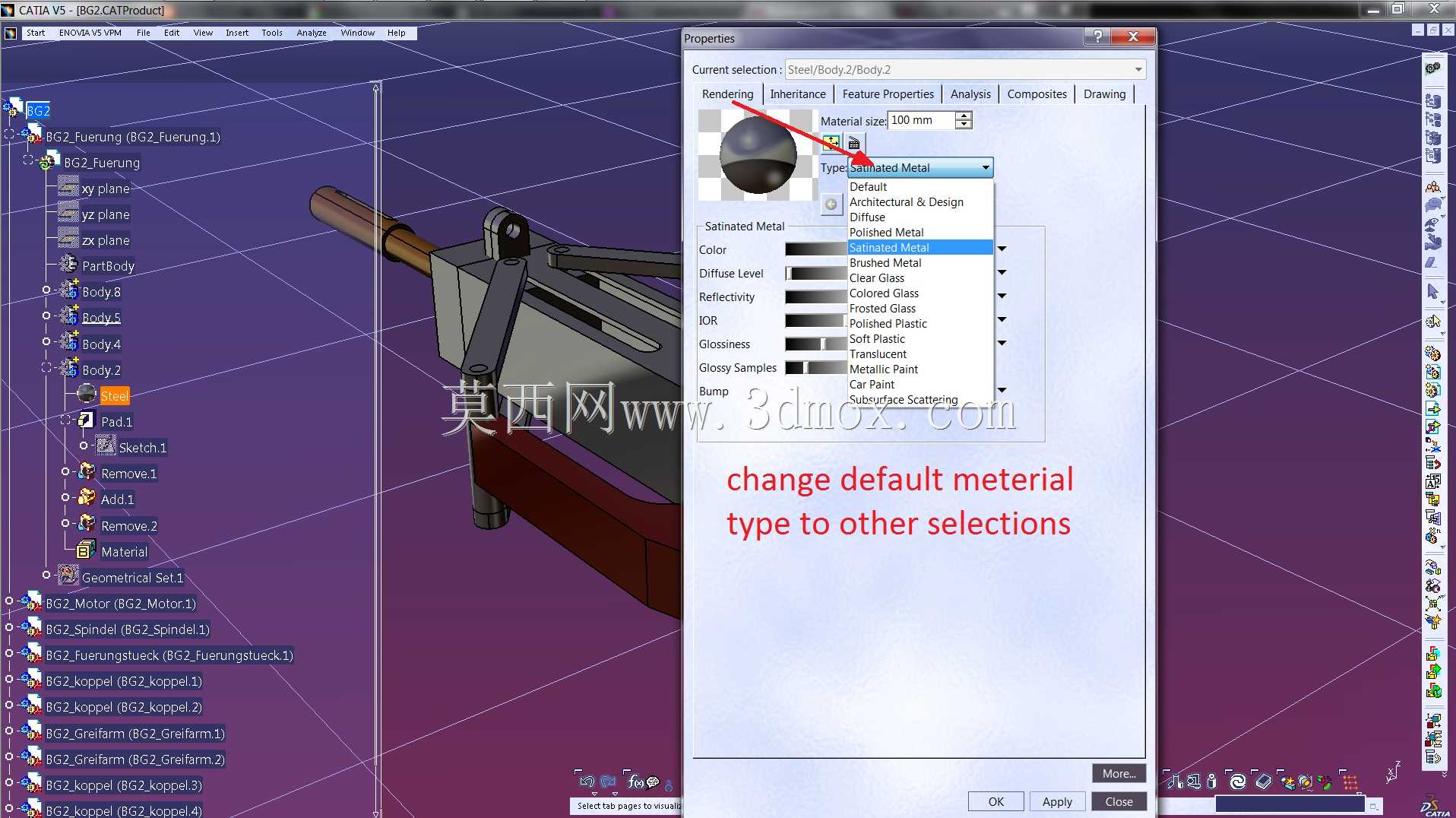Viewport: 1456px width, 818px height.
Task: Click the material mapping icon under Material size
Action: click(831, 142)
